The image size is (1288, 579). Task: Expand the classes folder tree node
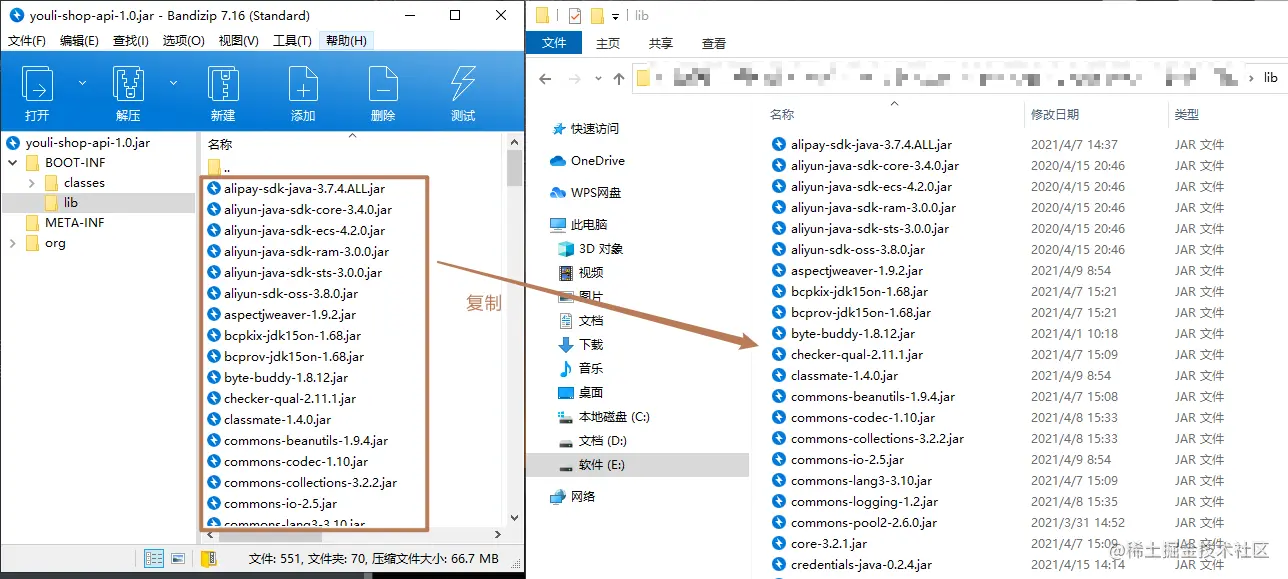click(31, 183)
